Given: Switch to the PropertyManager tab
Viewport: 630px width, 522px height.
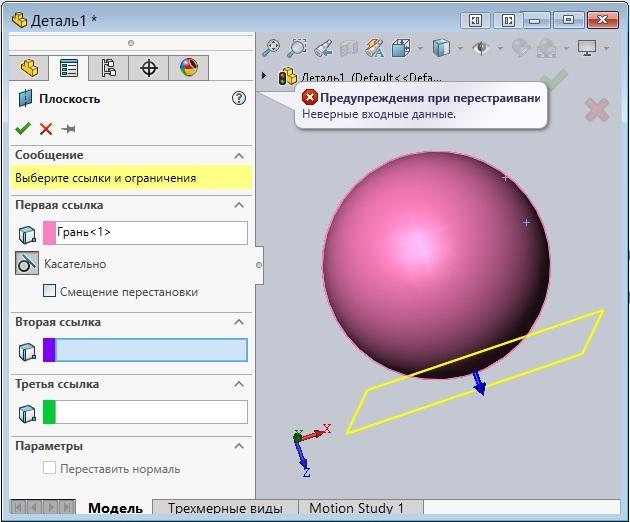Looking at the screenshot, I should pos(69,68).
